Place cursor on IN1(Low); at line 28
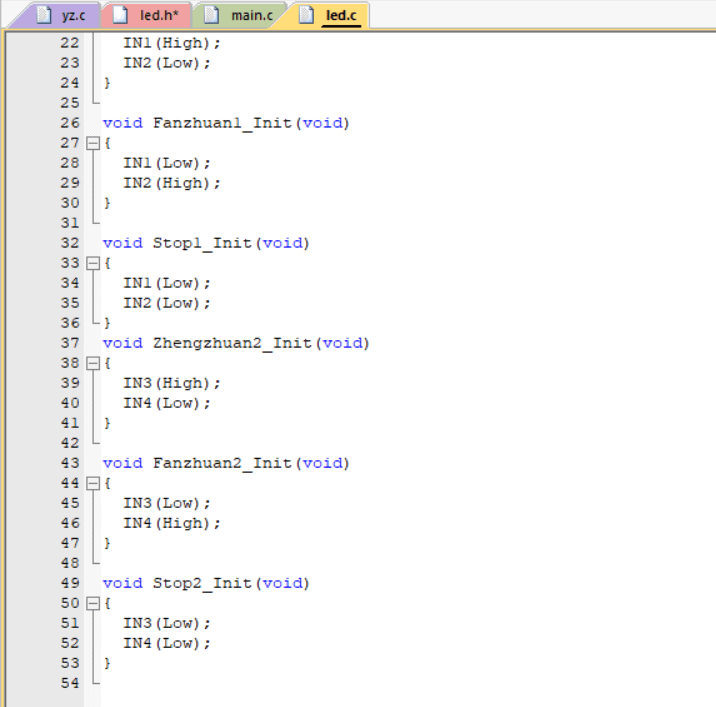 [x=167, y=163]
